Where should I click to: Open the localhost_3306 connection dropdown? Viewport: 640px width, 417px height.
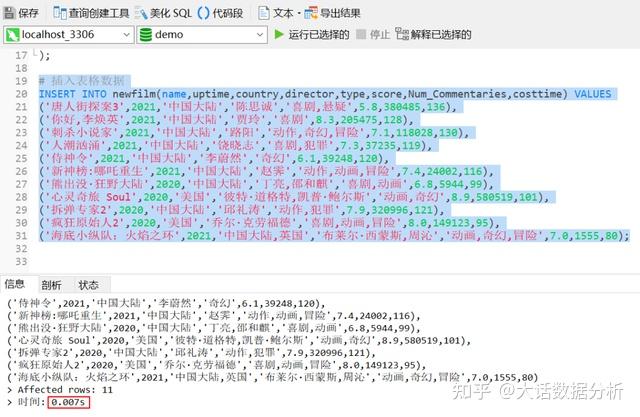(x=126, y=35)
